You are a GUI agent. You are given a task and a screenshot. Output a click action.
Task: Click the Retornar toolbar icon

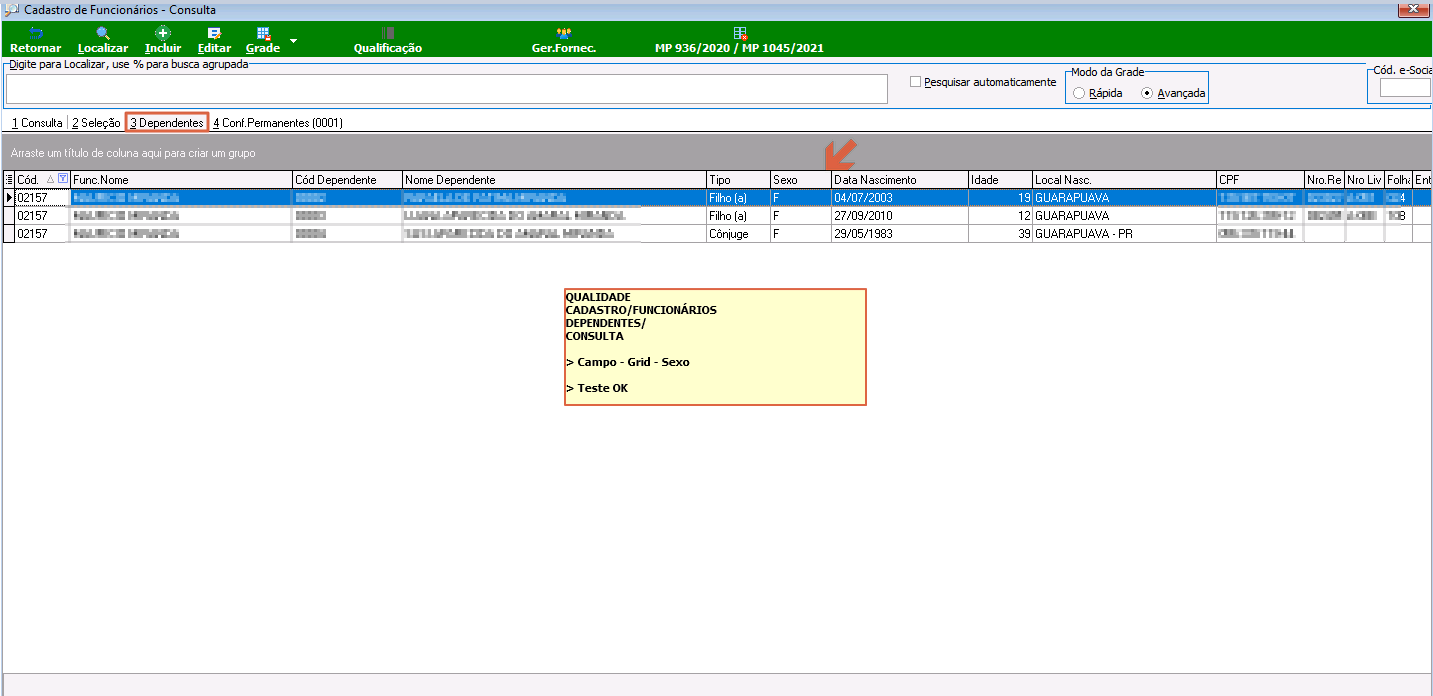[35, 40]
